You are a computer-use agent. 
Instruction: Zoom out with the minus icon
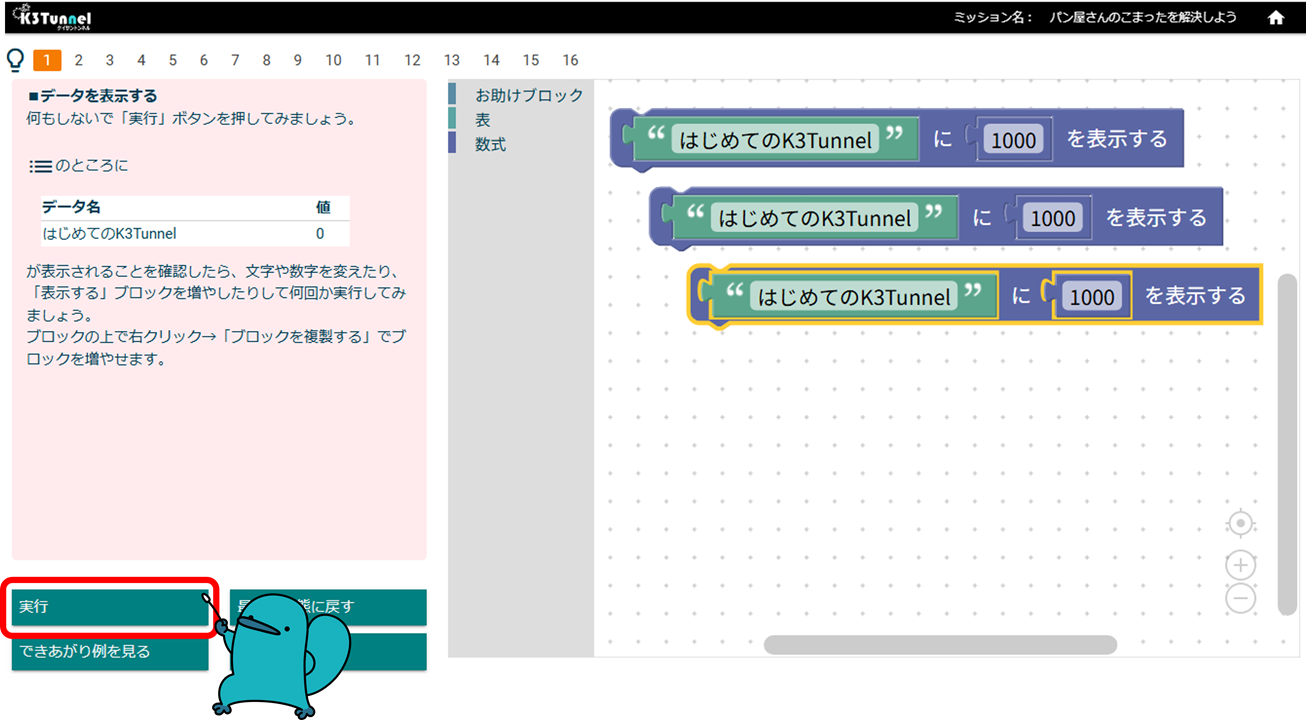point(1240,598)
